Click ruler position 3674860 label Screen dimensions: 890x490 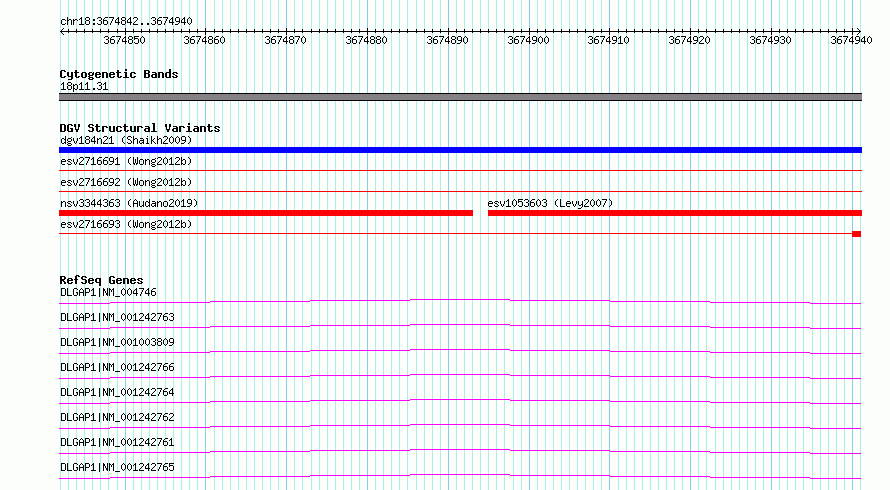tap(204, 40)
